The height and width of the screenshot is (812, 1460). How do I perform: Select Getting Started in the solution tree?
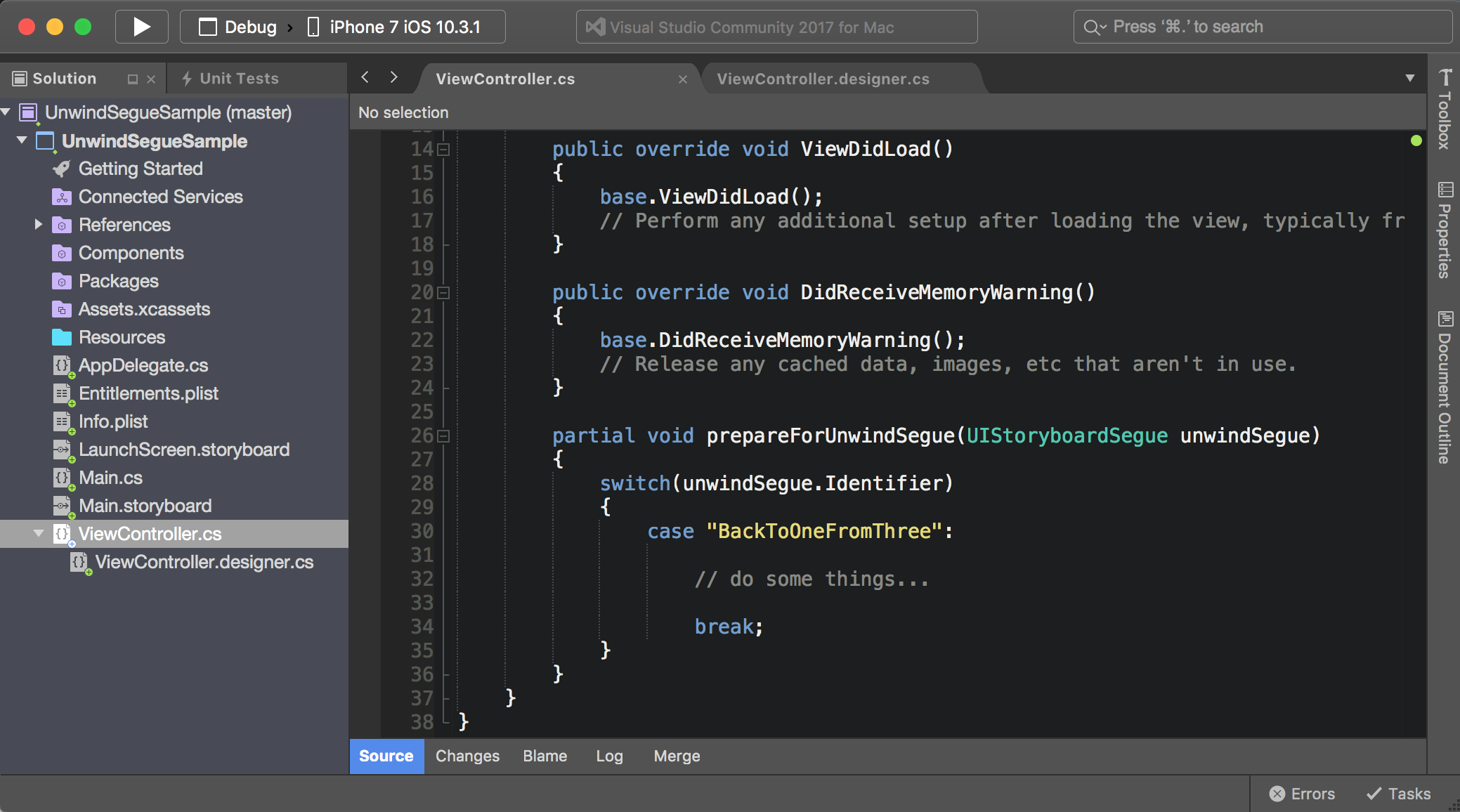[x=141, y=169]
